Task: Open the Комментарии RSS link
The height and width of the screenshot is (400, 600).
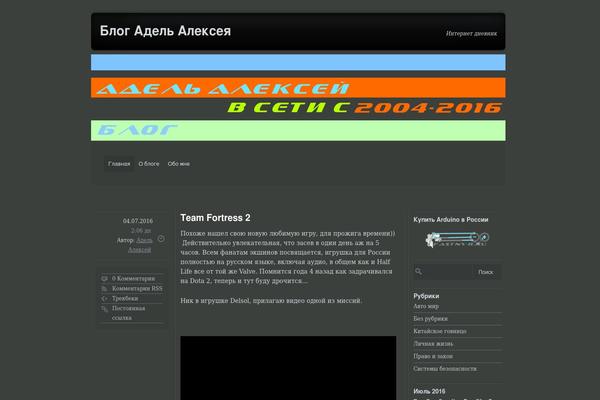Action: coord(137,288)
